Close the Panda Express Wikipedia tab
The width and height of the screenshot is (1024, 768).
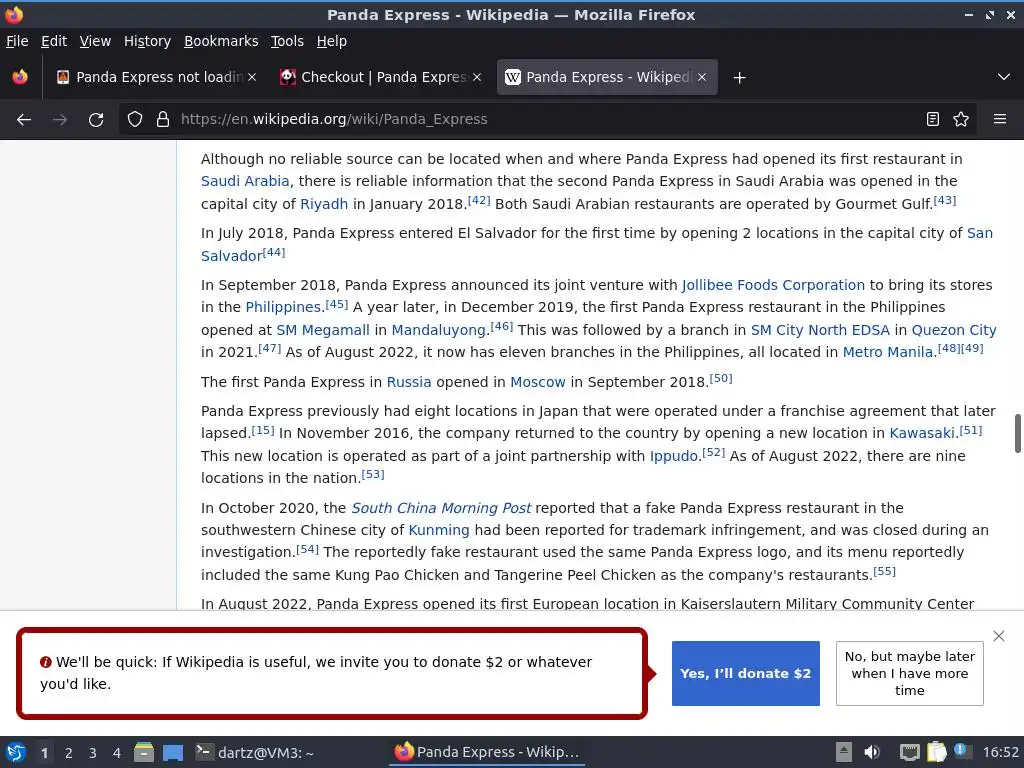click(x=702, y=77)
